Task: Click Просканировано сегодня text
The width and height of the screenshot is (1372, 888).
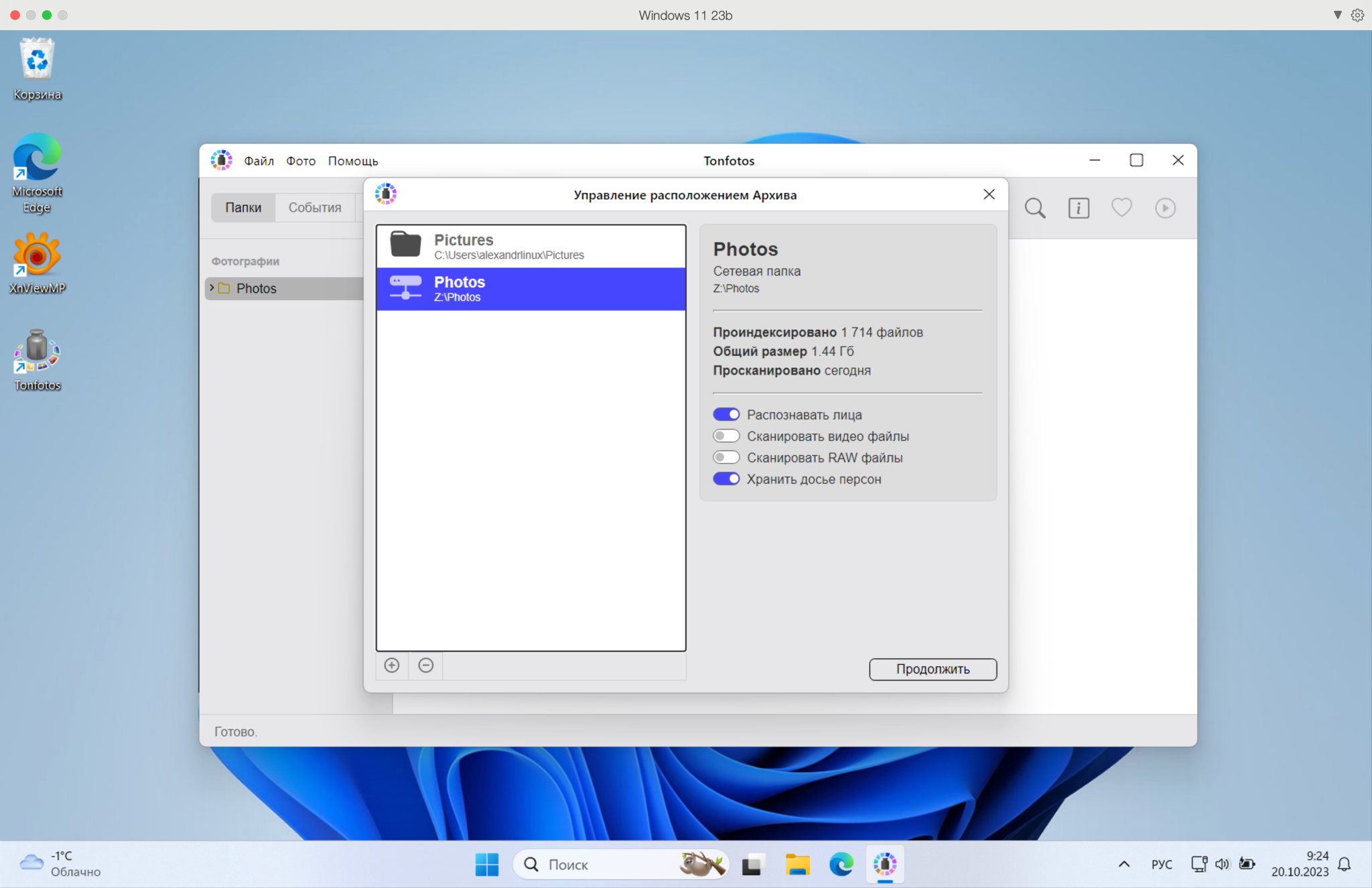Action: 792,371
